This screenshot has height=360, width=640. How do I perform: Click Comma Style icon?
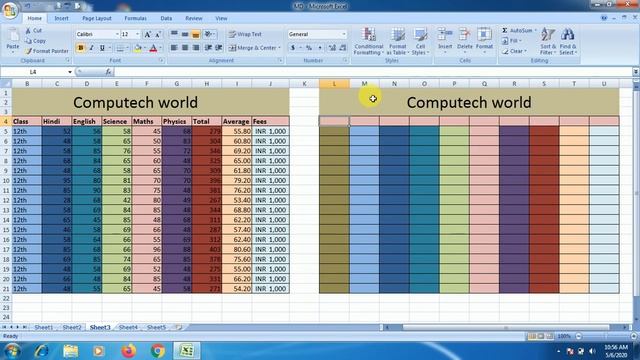pos(320,48)
